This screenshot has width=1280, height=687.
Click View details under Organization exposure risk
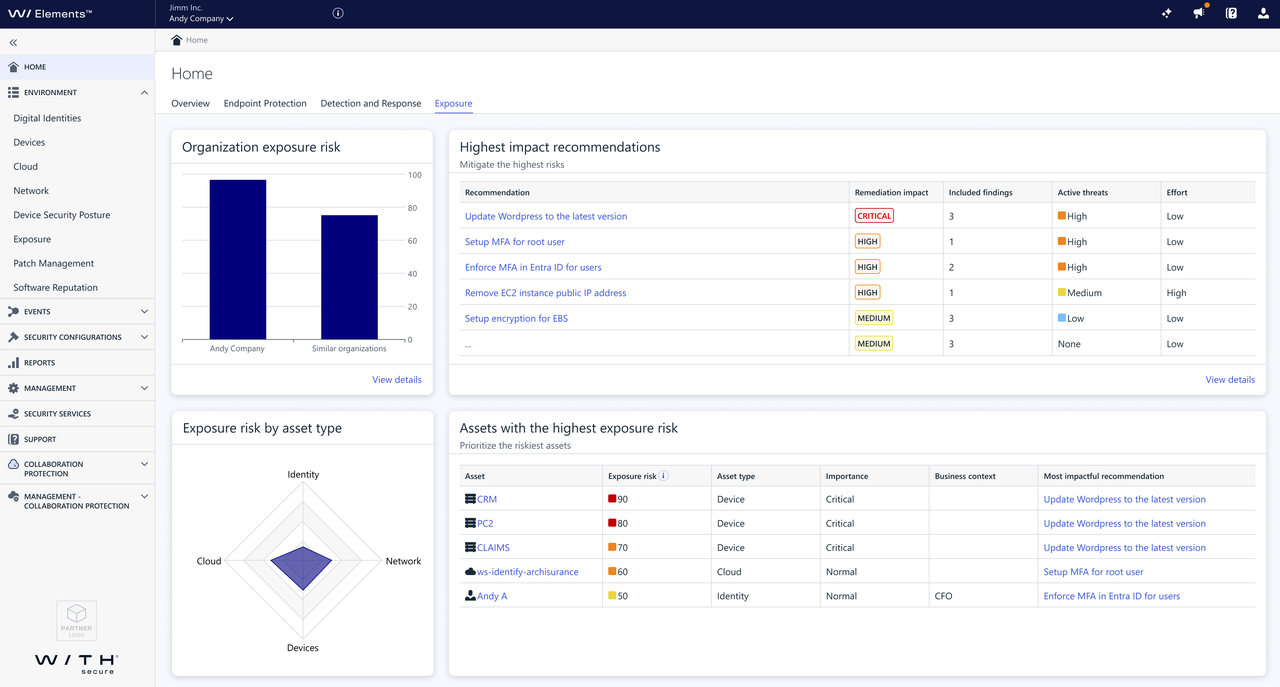pyautogui.click(x=396, y=379)
